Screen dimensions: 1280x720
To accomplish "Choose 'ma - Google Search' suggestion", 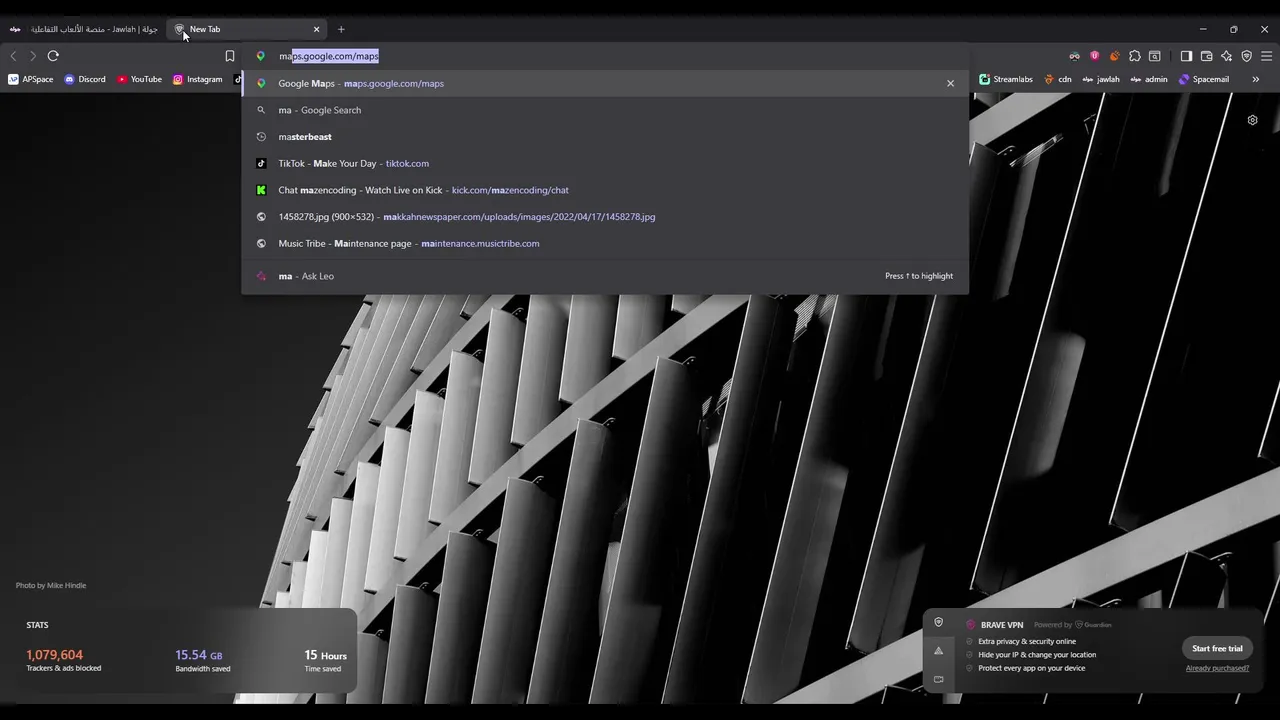I will tap(604, 110).
